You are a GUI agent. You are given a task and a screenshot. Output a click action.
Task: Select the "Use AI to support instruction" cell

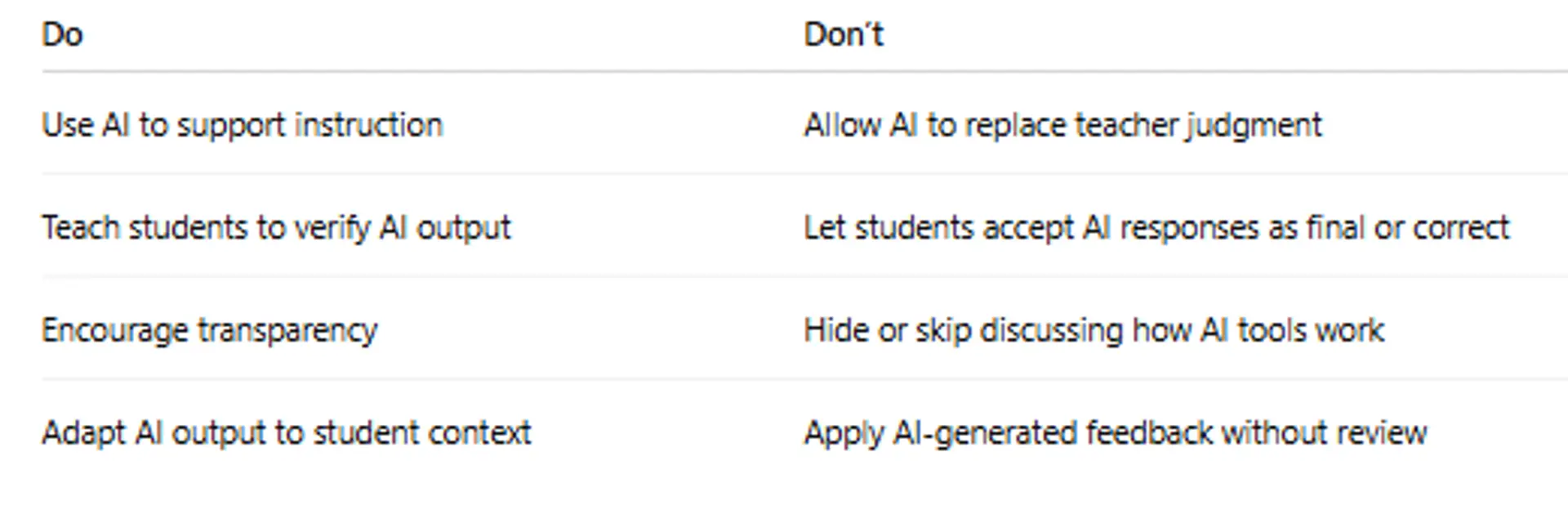point(242,125)
